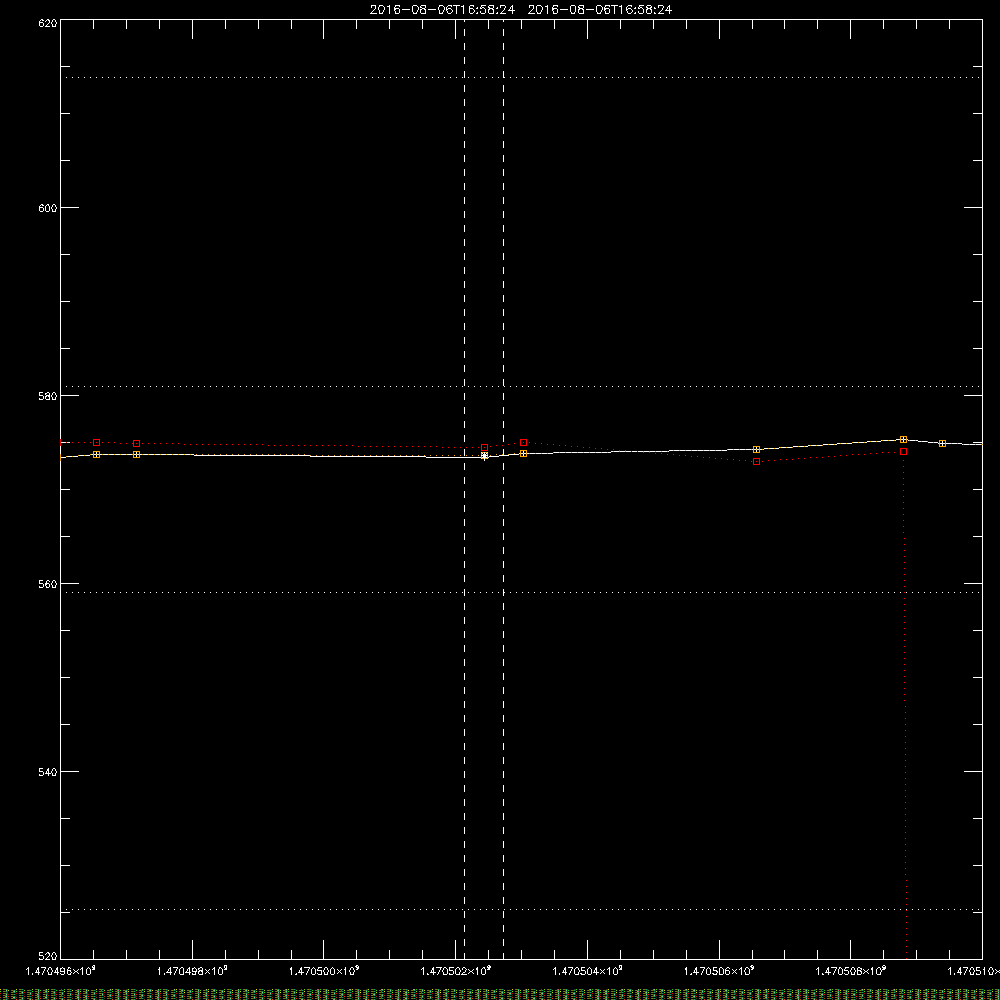Click the x-axis label 1.470496×10⁹
Image resolution: width=1000 pixels, height=1000 pixels.
(x=61, y=971)
